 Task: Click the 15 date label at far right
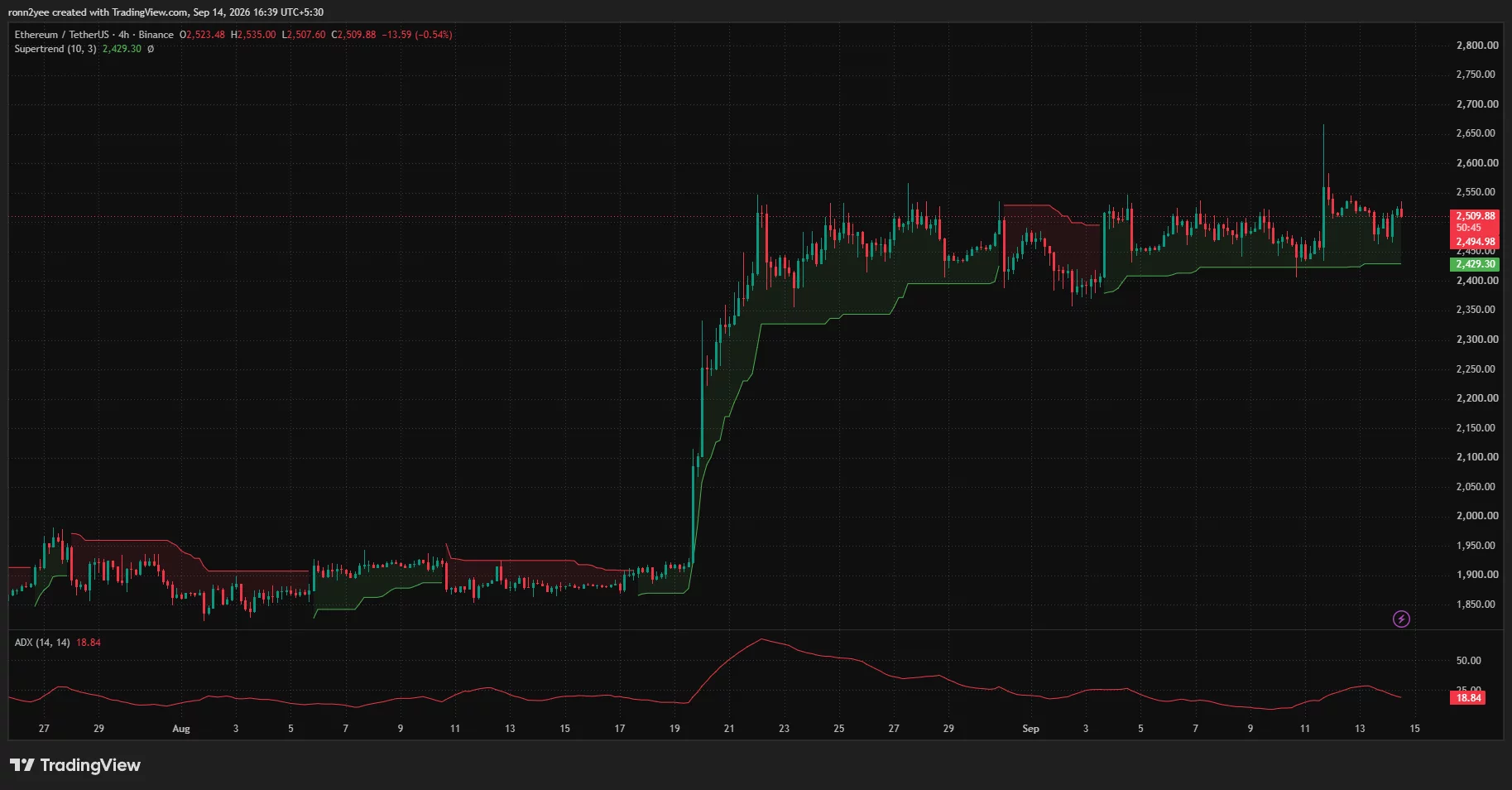tap(1414, 729)
